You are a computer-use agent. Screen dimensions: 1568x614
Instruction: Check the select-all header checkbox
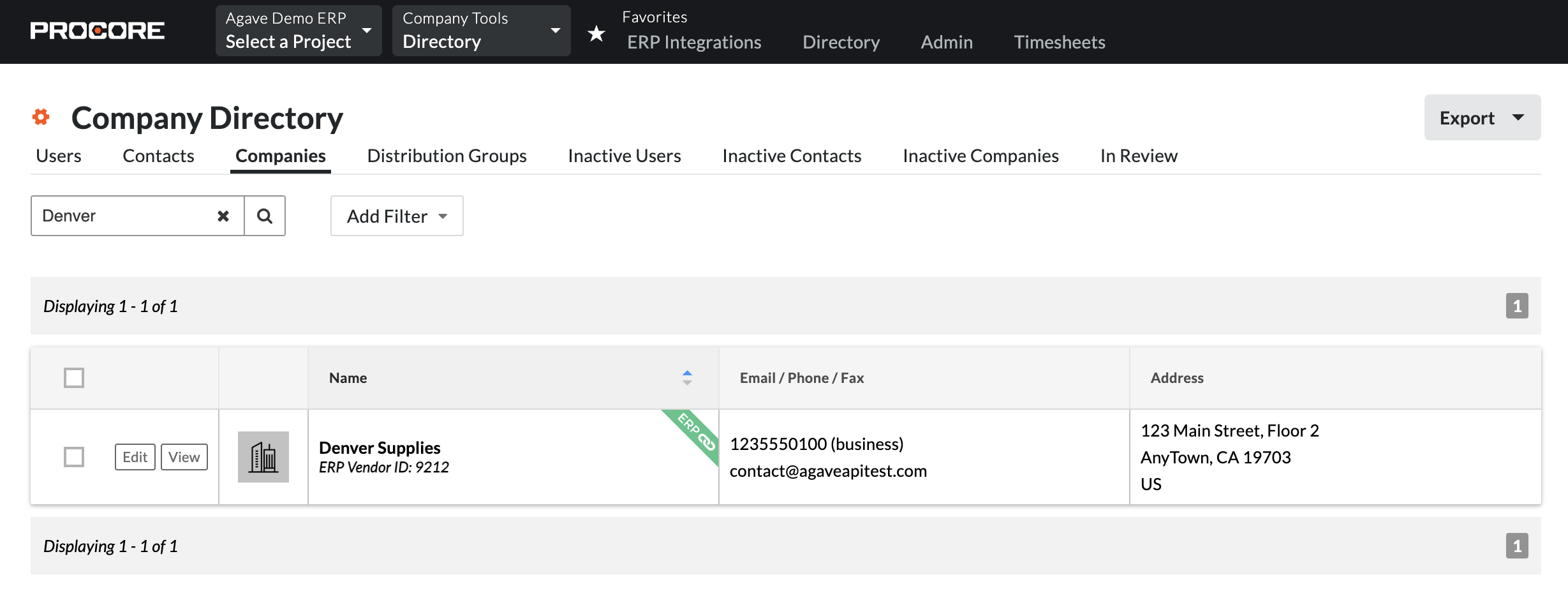pos(74,378)
